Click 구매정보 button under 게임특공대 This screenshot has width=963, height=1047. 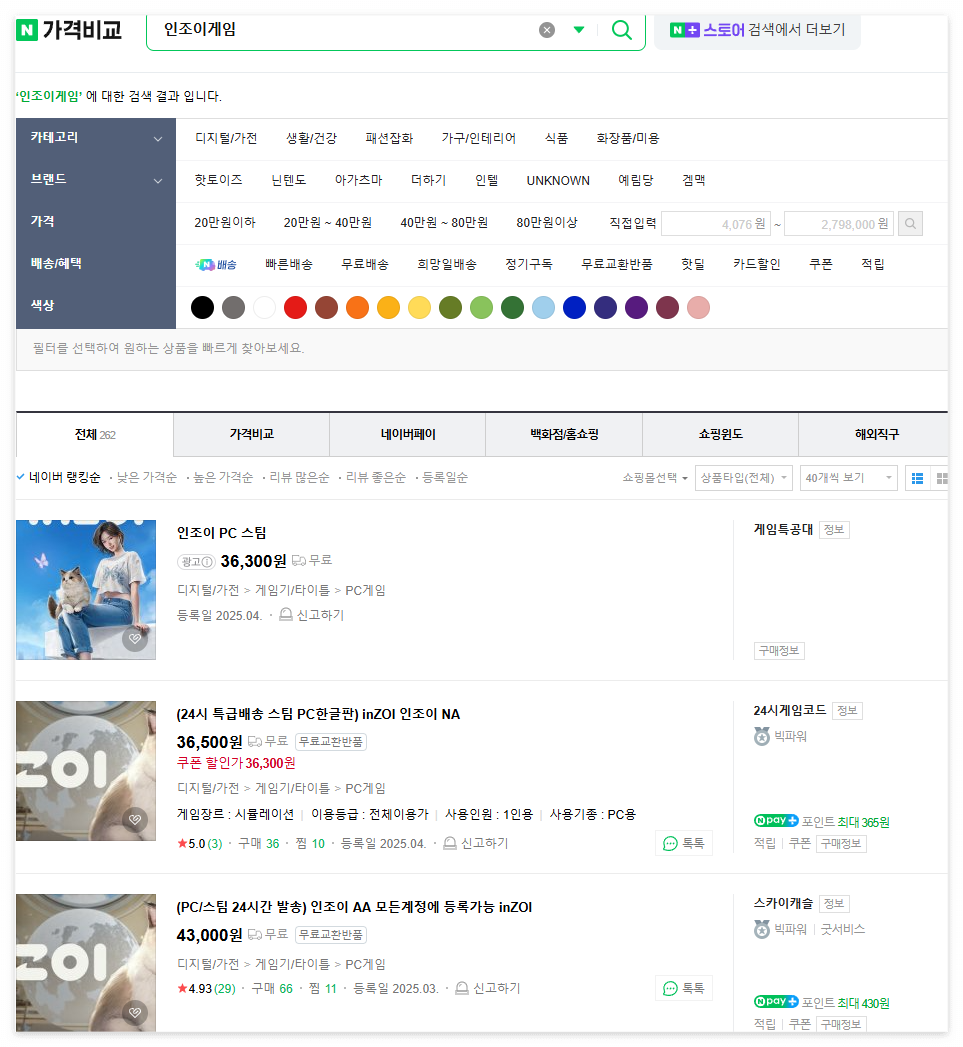(x=779, y=651)
